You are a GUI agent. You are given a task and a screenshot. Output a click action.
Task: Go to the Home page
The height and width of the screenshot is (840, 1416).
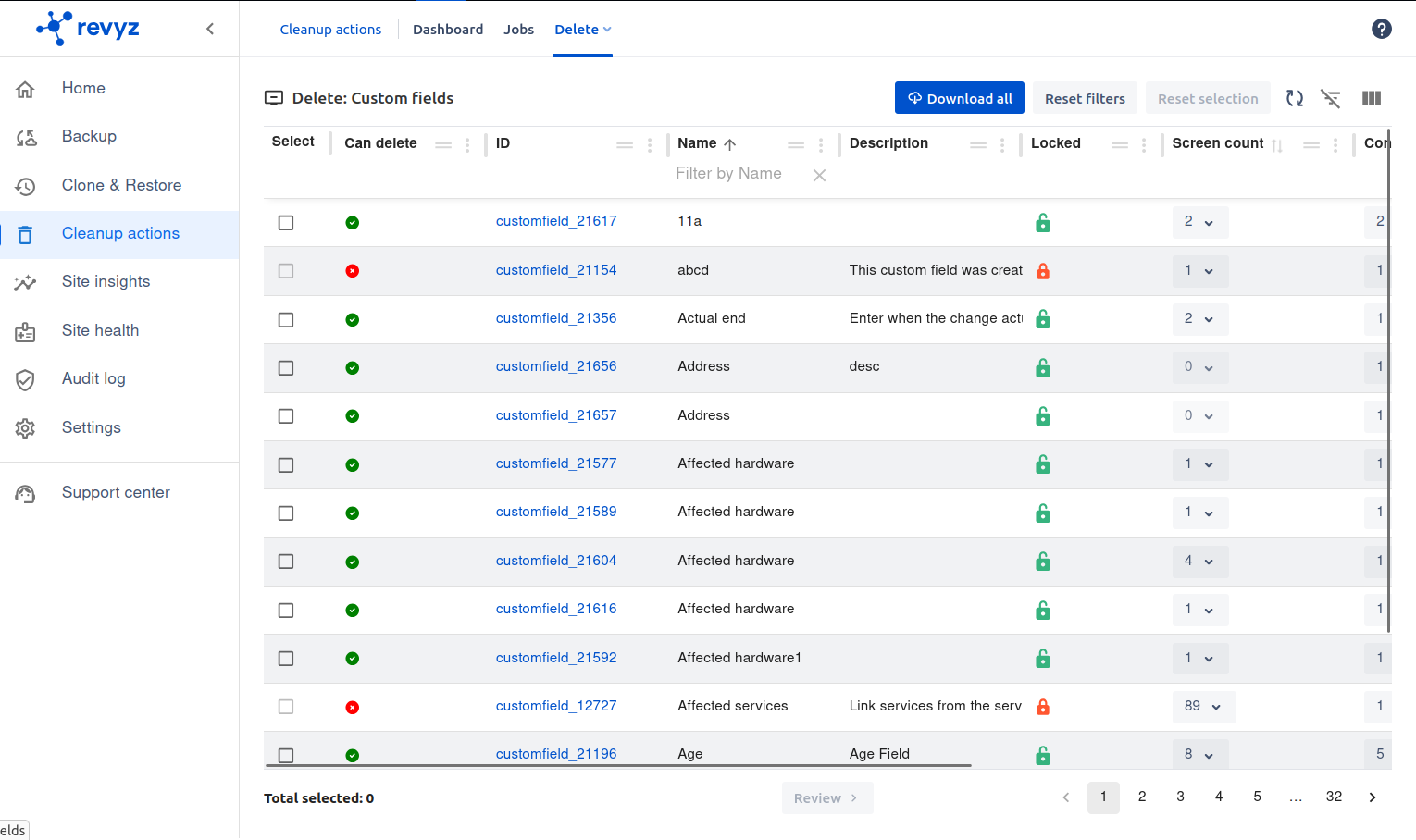point(119,89)
